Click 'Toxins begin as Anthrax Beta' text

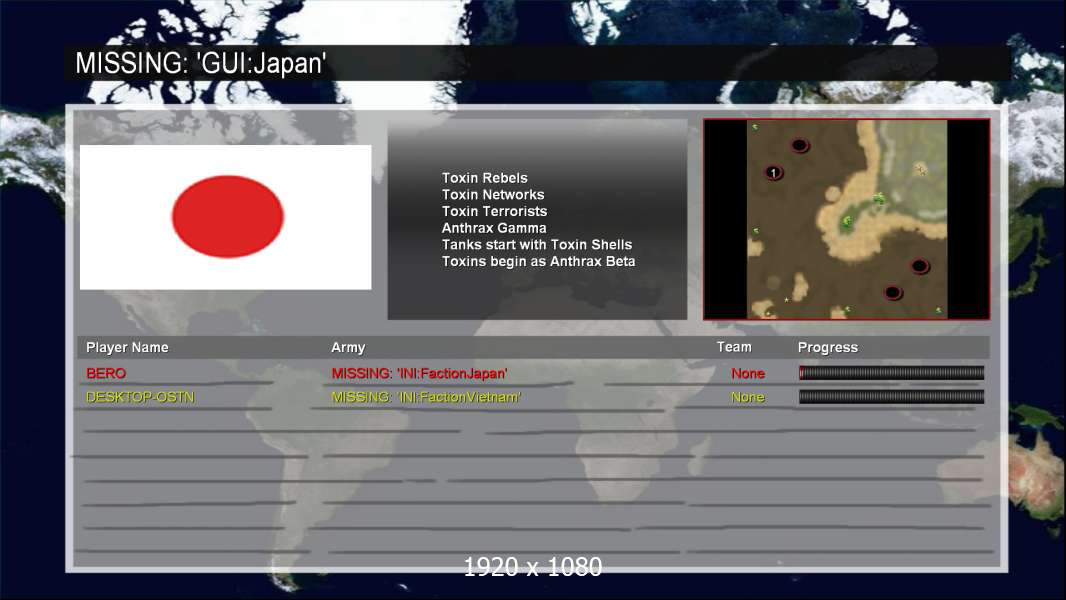[538, 262]
